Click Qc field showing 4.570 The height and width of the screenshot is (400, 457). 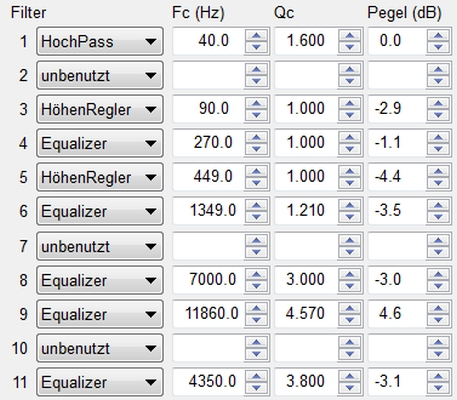306,314
